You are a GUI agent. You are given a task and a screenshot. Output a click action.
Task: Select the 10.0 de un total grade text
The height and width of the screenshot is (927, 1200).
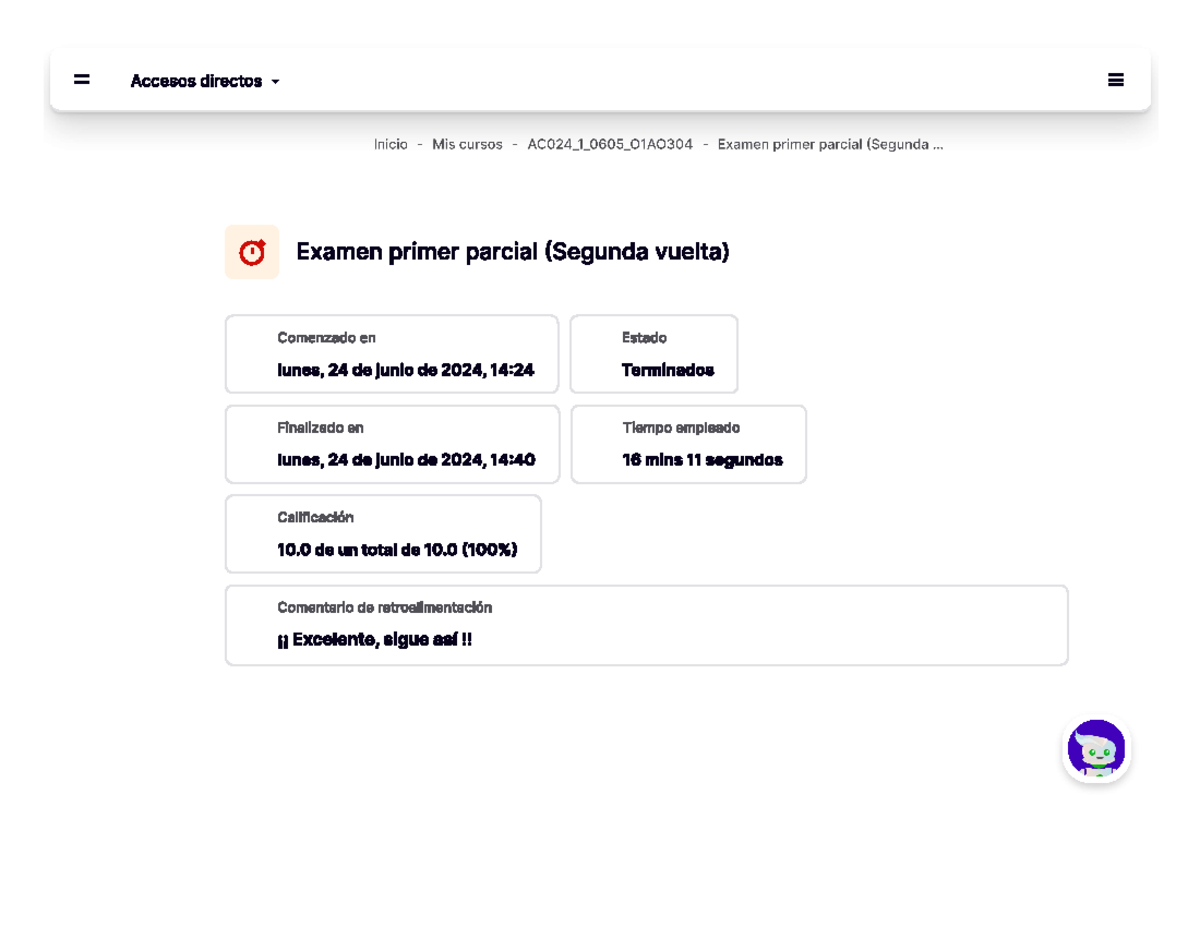397,549
